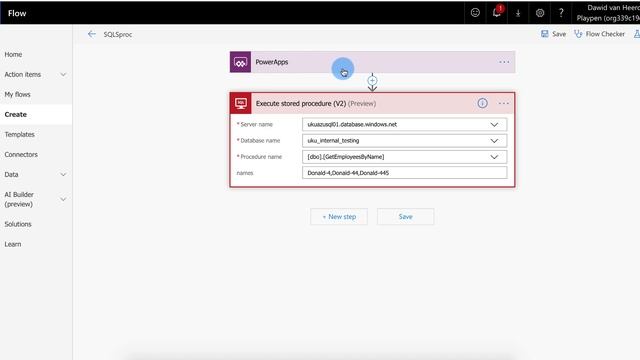Open PowerApps step ellipsis menu

click(504, 62)
